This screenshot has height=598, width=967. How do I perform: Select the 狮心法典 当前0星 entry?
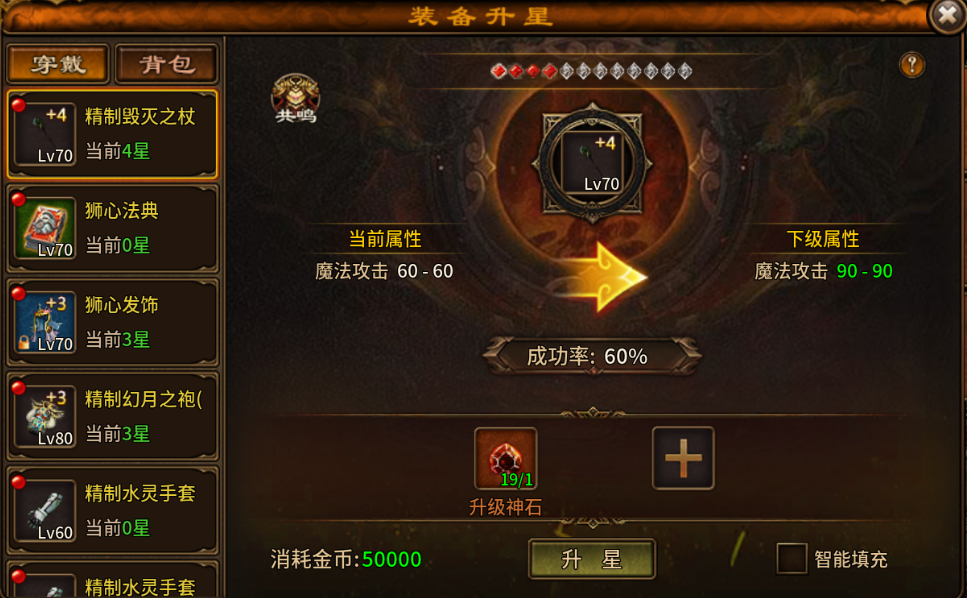[x=112, y=228]
